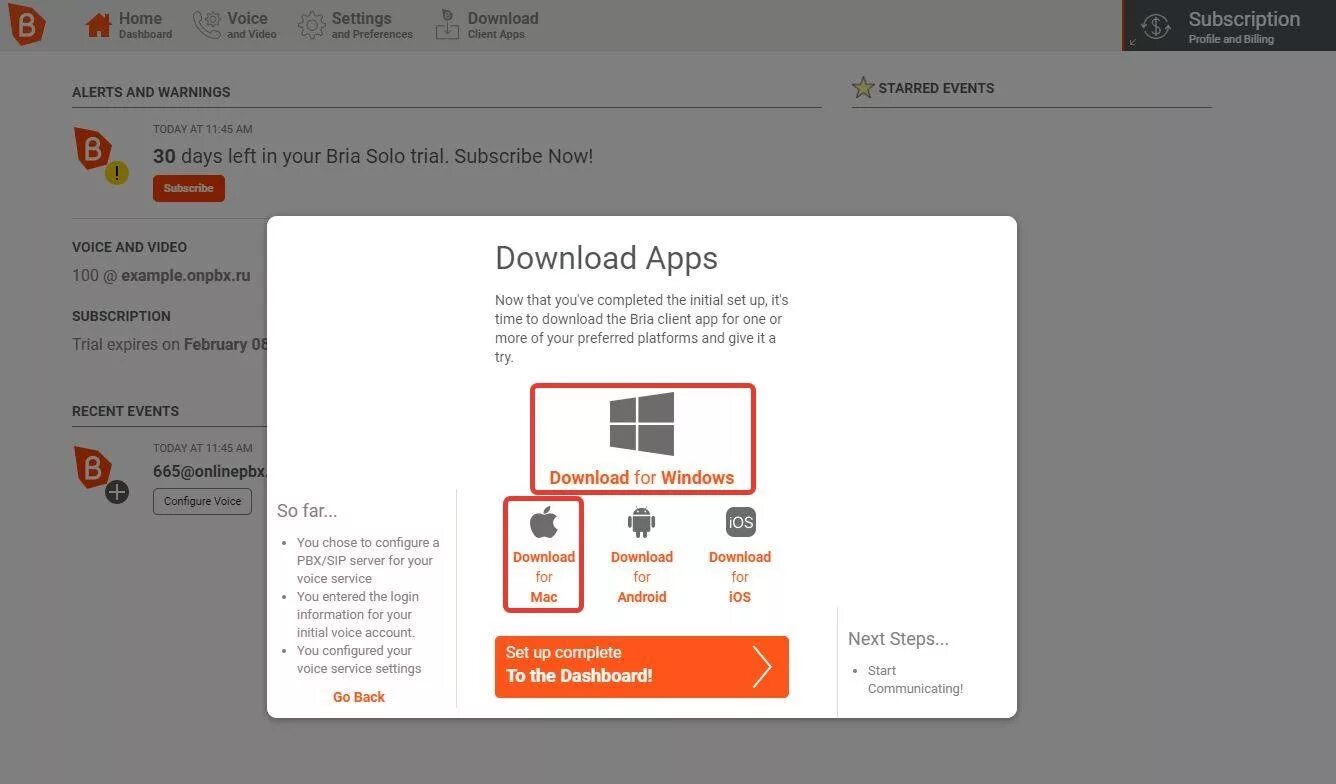This screenshot has height=784, width=1336.
Task: Open Settings and Preferences menu
Action: pyautogui.click(x=355, y=25)
